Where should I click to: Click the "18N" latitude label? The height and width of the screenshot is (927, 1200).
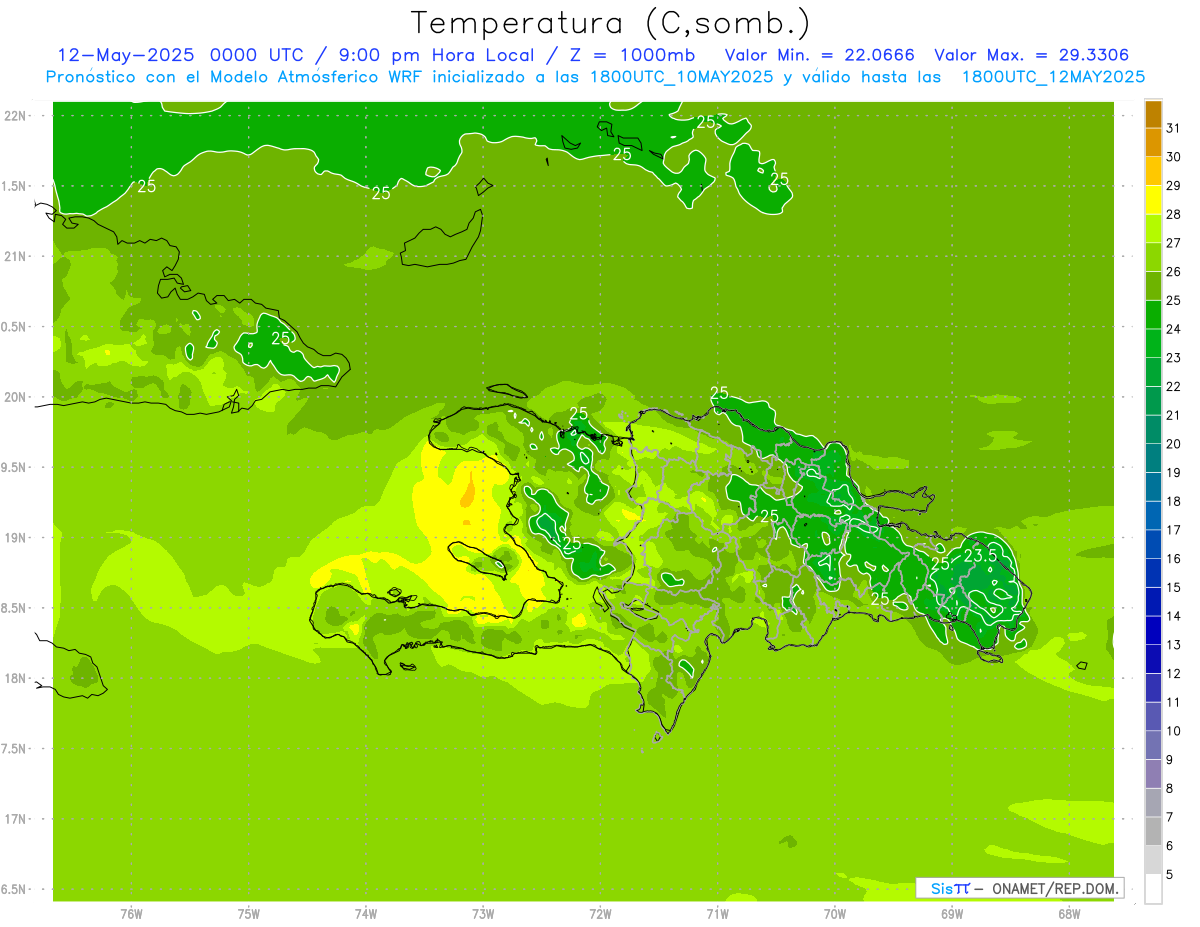point(15,678)
